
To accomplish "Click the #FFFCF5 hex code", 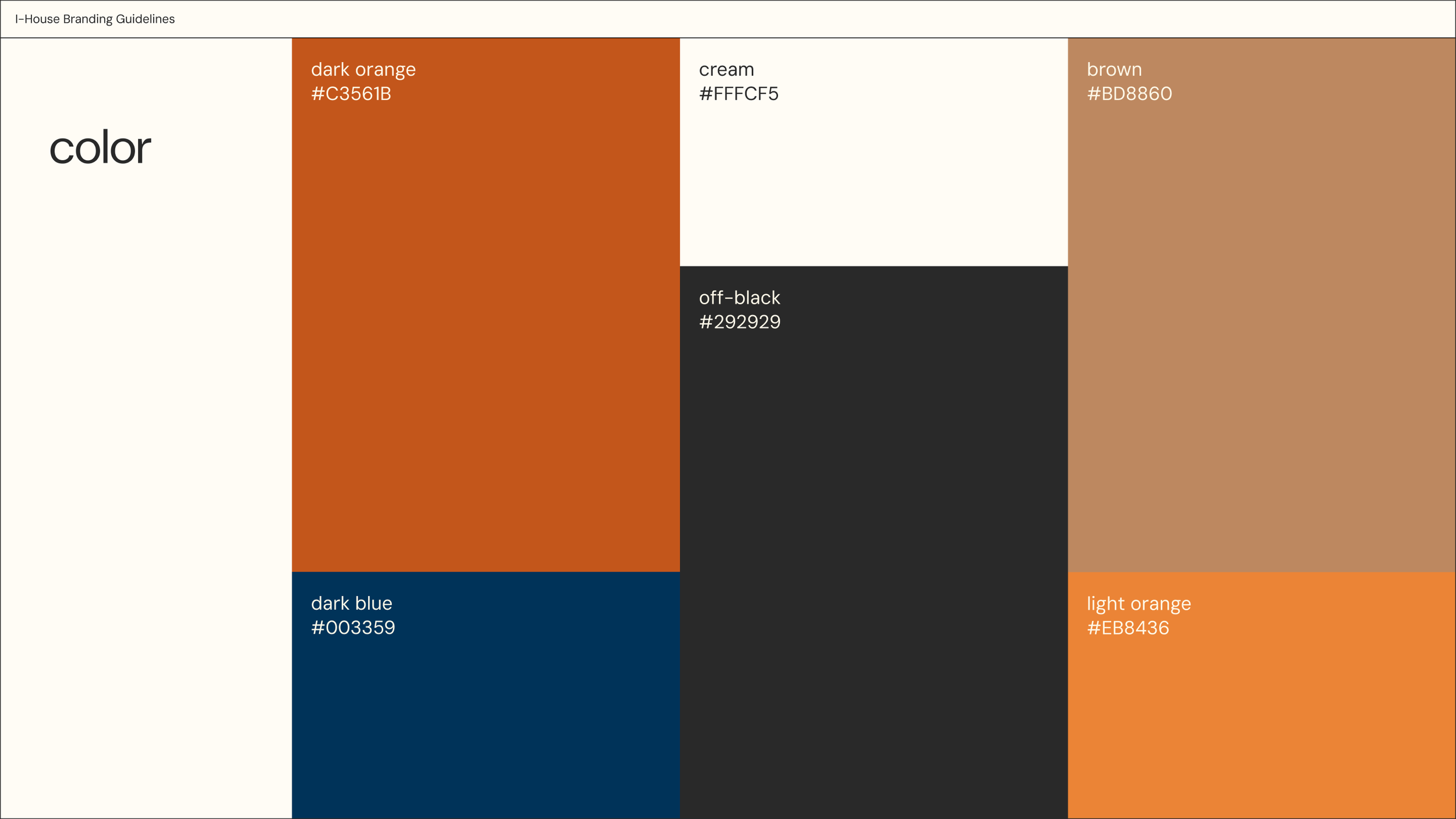I will [738, 94].
